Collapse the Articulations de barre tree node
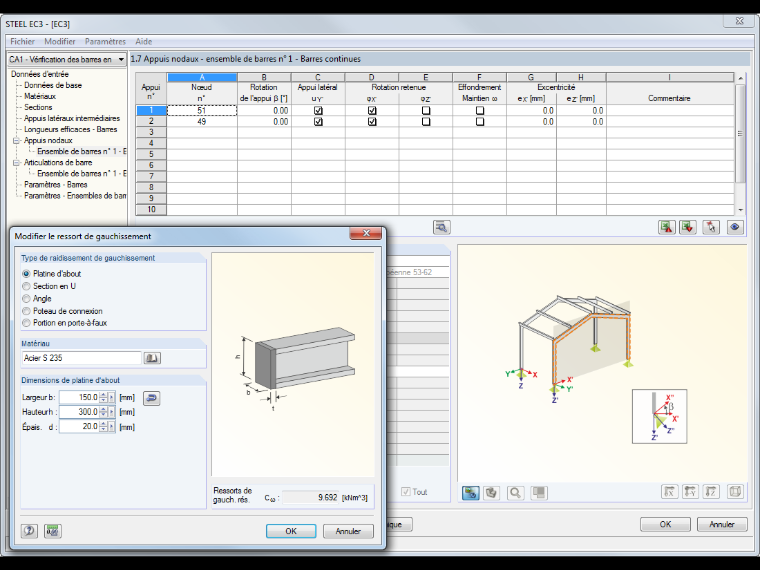The image size is (760, 570). 16,163
